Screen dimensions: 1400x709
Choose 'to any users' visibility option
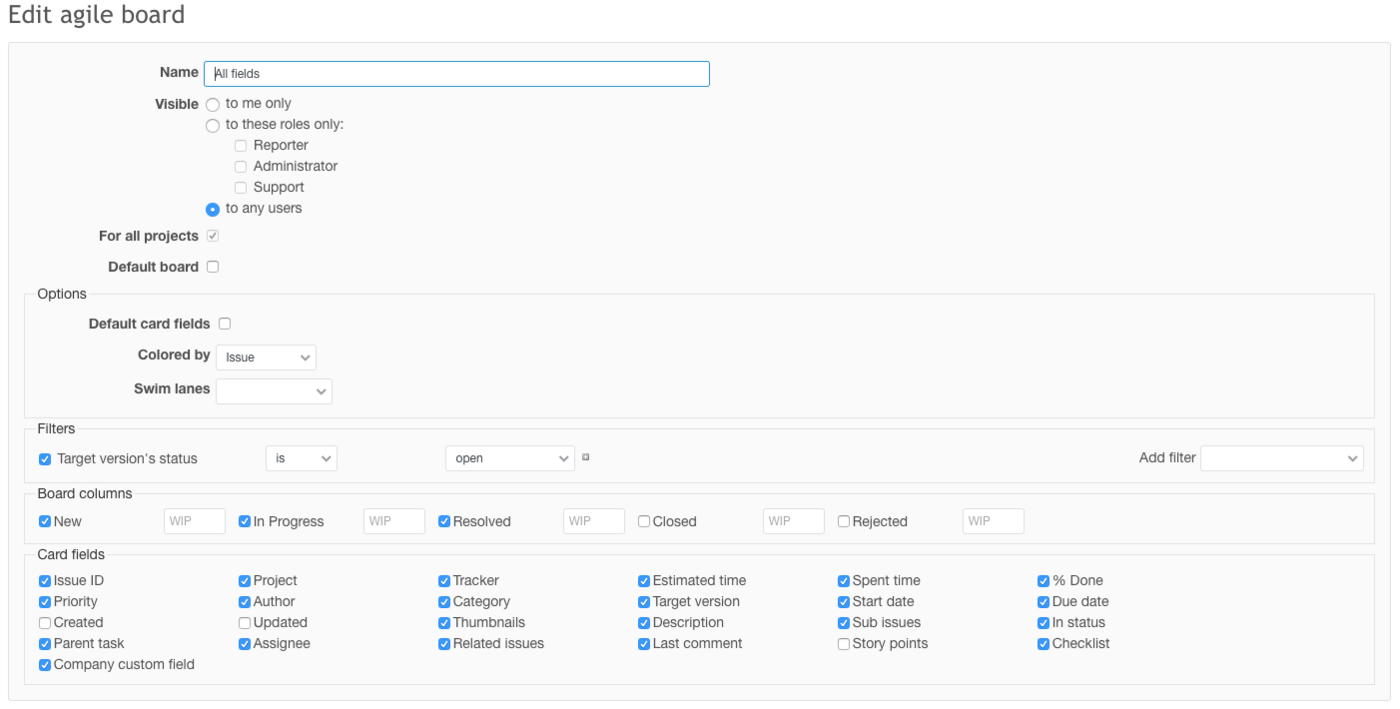(213, 210)
